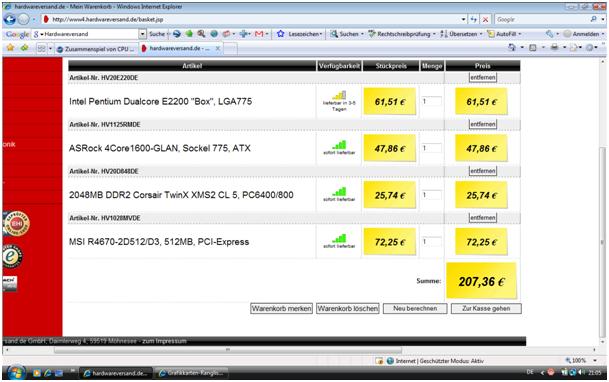Open Gmail icon in Google toolbar
Image resolution: width=609 pixels, height=382 pixels.
coord(259,34)
